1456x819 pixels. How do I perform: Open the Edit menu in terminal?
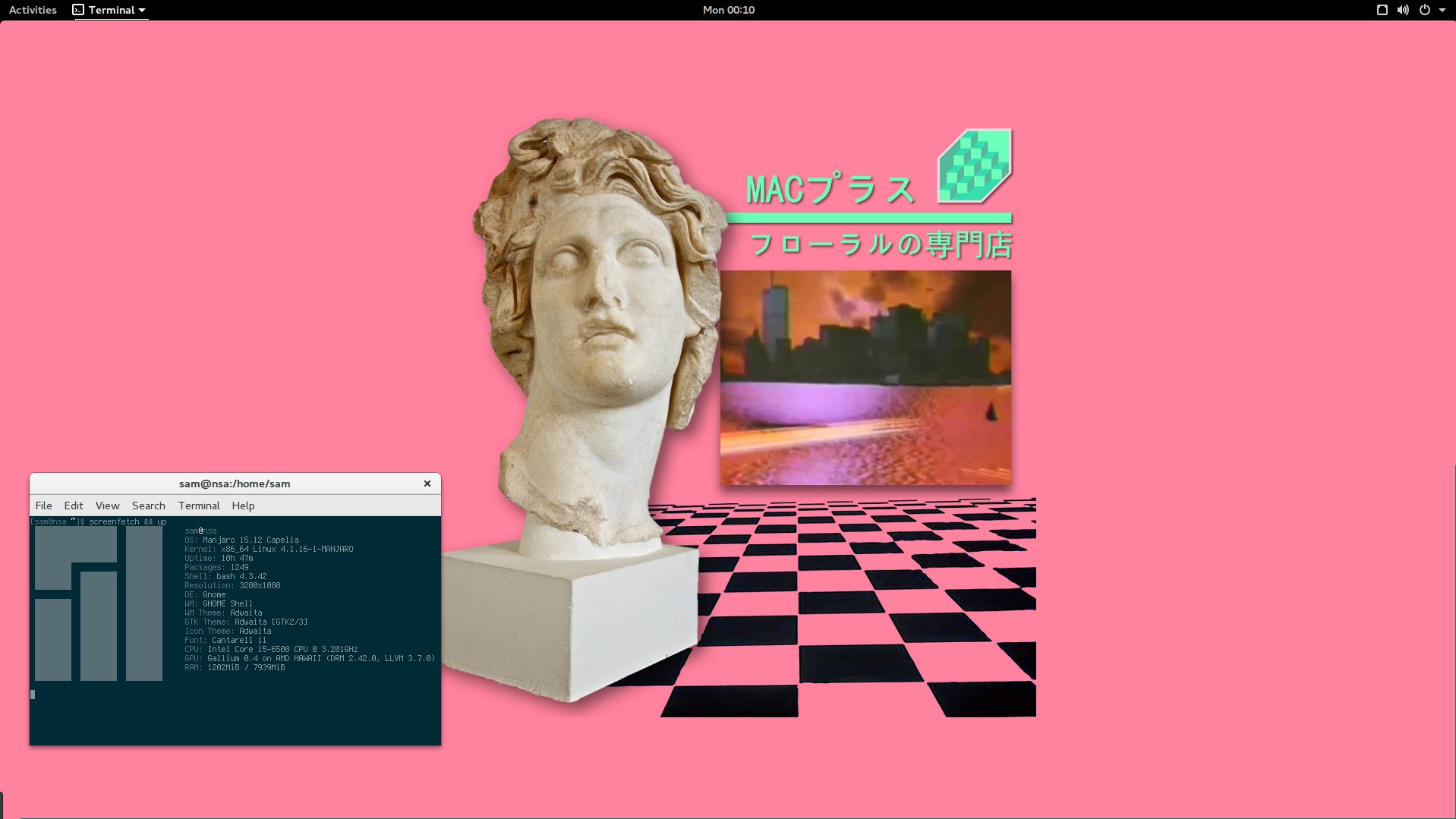click(74, 506)
